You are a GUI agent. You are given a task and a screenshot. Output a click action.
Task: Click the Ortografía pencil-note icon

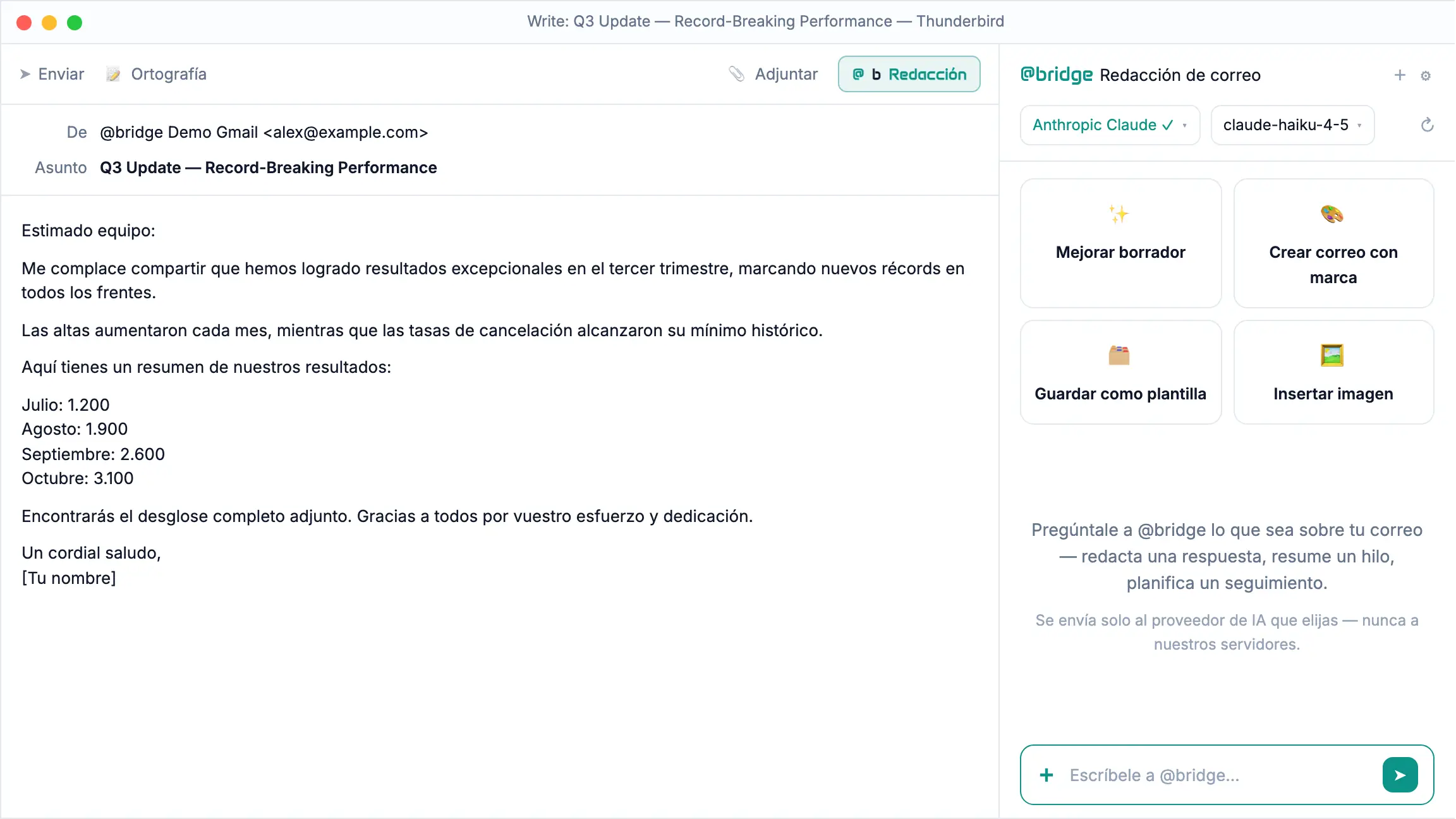pos(113,75)
